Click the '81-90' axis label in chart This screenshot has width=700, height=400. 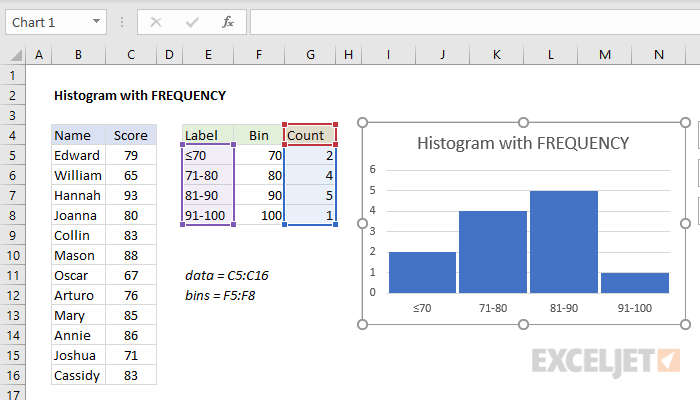pyautogui.click(x=564, y=308)
